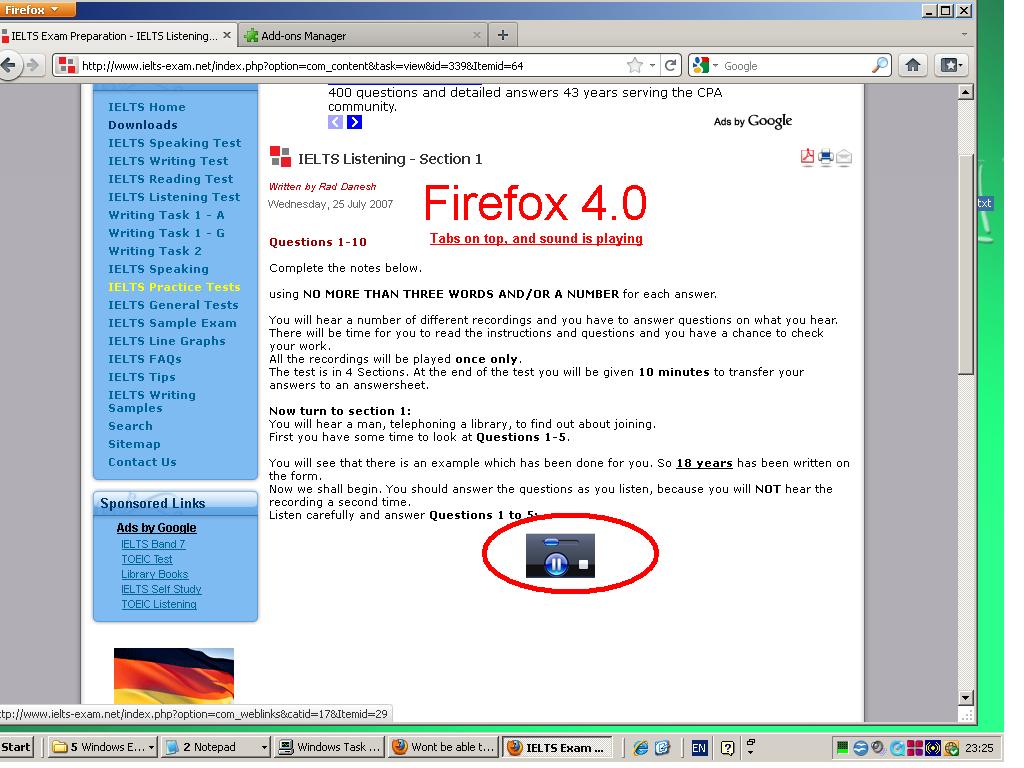The image size is (1024, 768).
Task: Bookmark page with the star icon
Action: coord(634,65)
